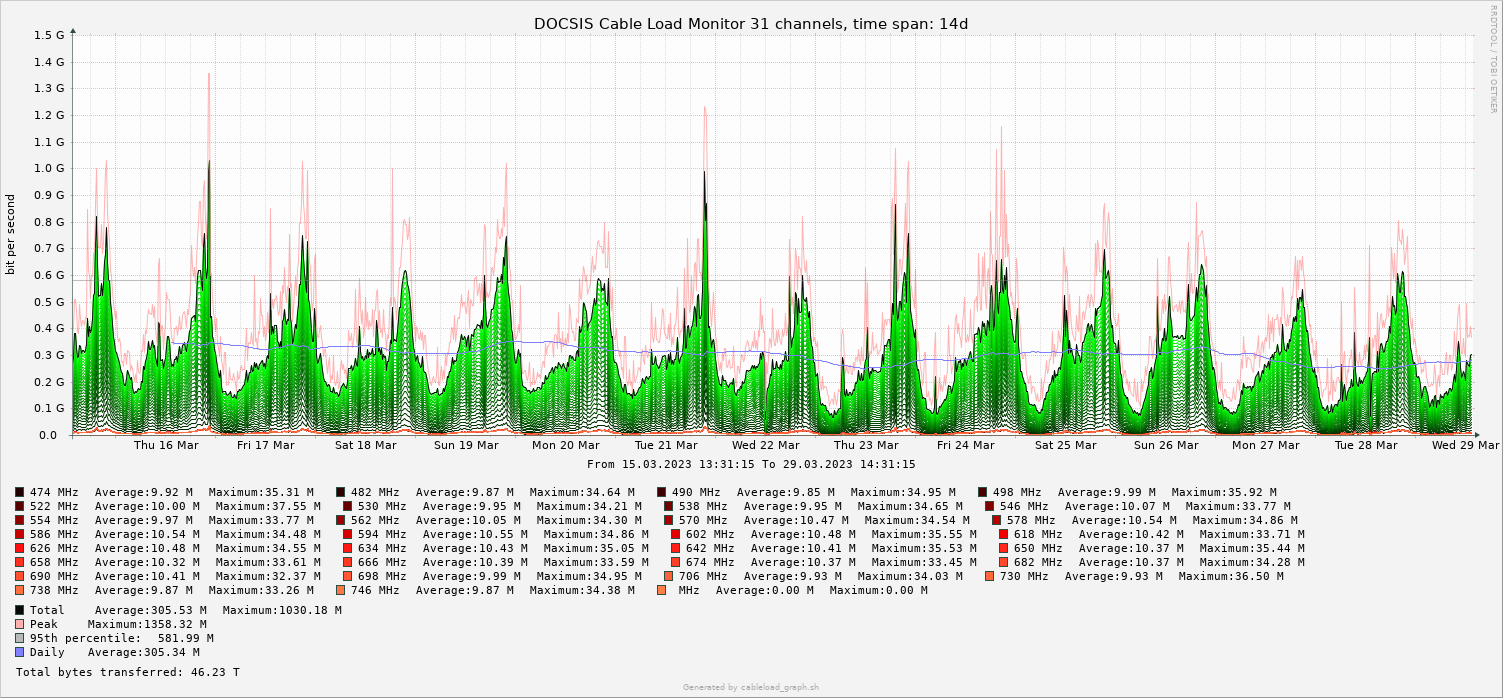This screenshot has width=1503, height=698.
Task: Click the 1.5 G y-axis label
Action: [x=49, y=35]
